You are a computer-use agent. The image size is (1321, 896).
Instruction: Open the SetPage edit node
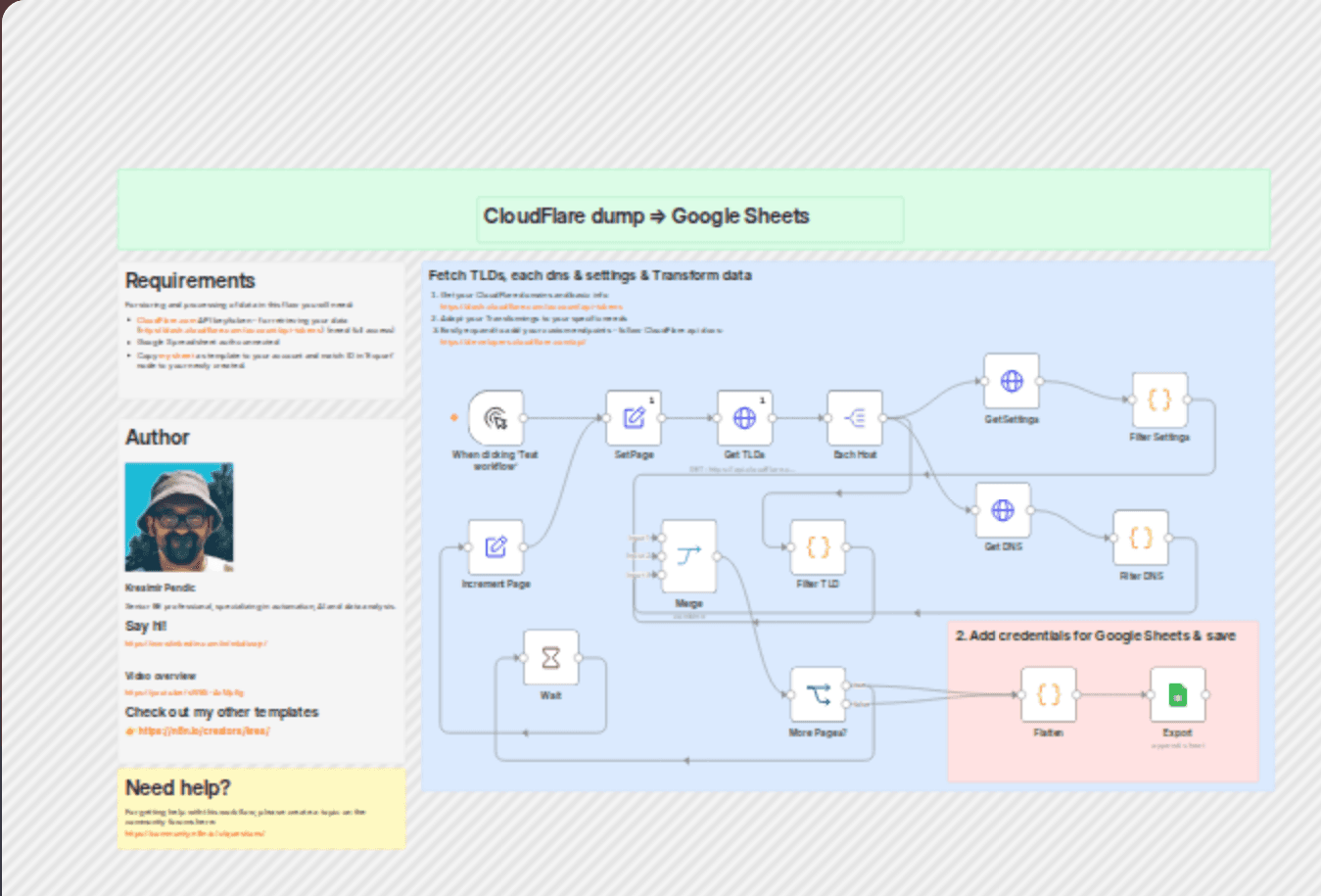coord(634,418)
